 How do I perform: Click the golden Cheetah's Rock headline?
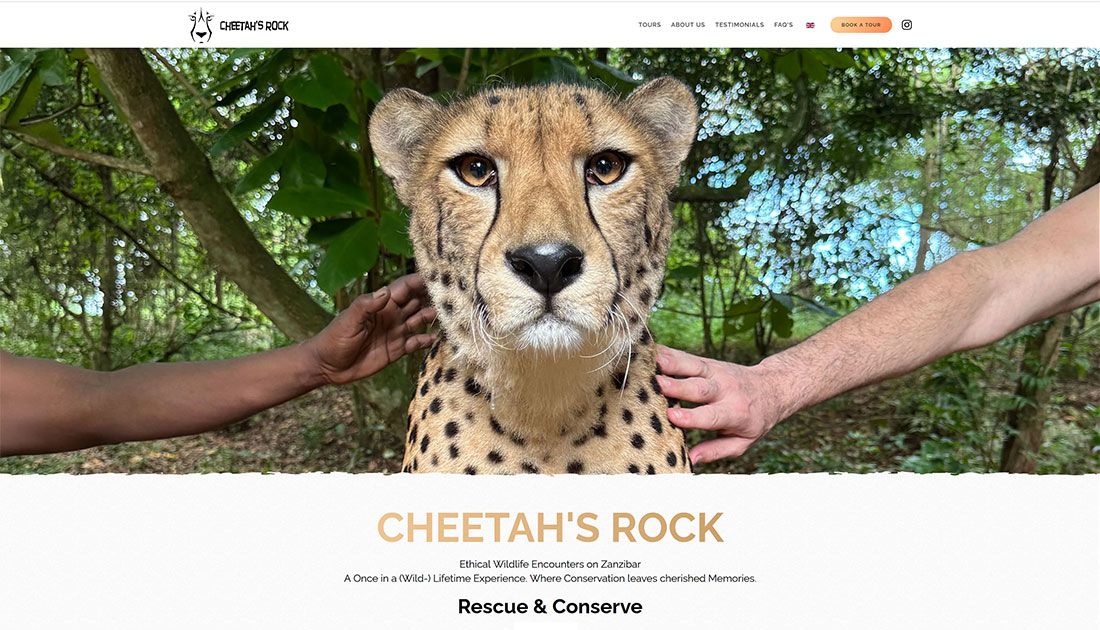[x=550, y=528]
